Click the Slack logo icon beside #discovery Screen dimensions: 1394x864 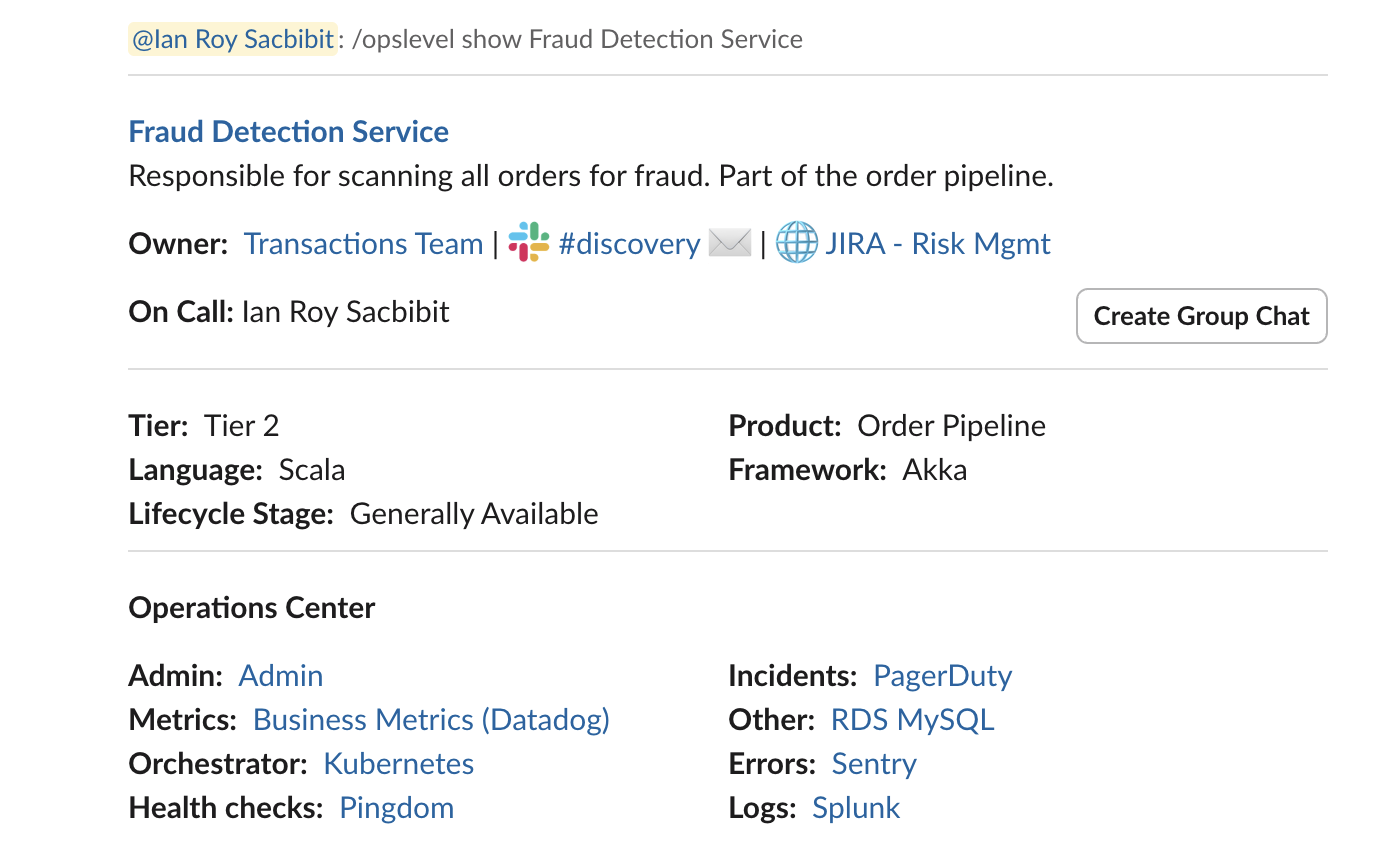click(x=529, y=243)
